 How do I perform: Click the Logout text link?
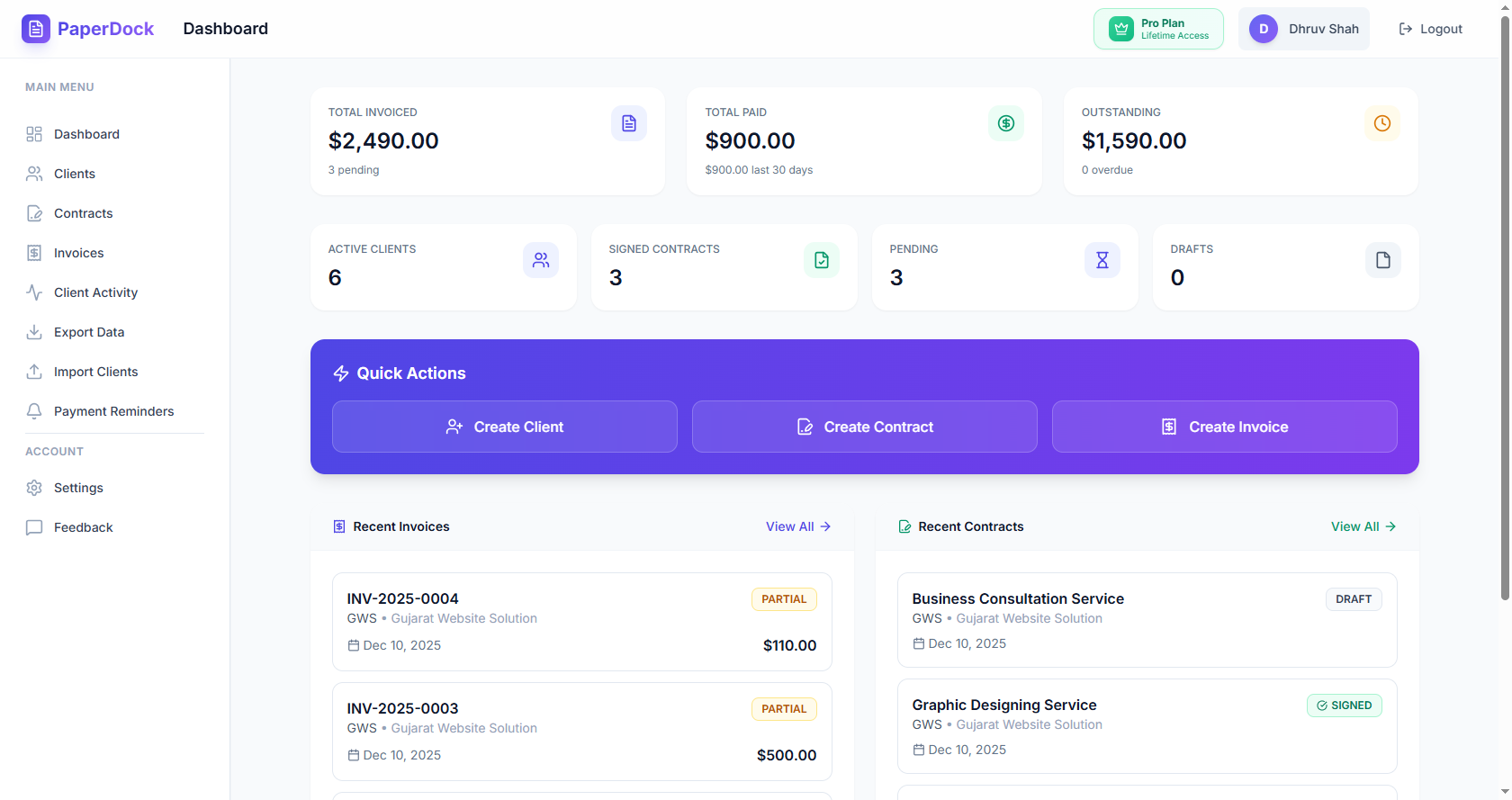coord(1441,29)
